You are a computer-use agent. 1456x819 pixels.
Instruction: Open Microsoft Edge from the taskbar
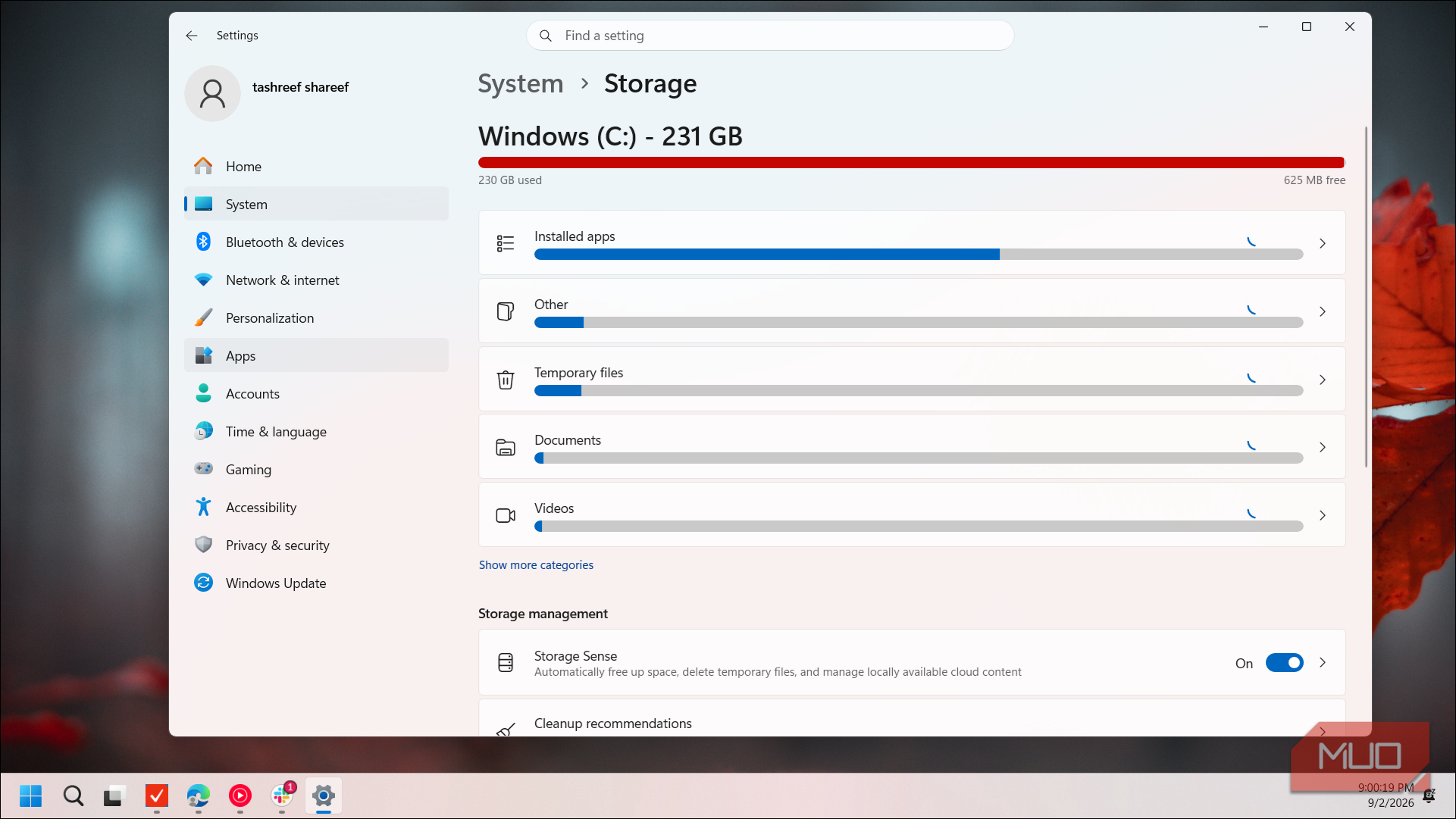click(x=198, y=796)
